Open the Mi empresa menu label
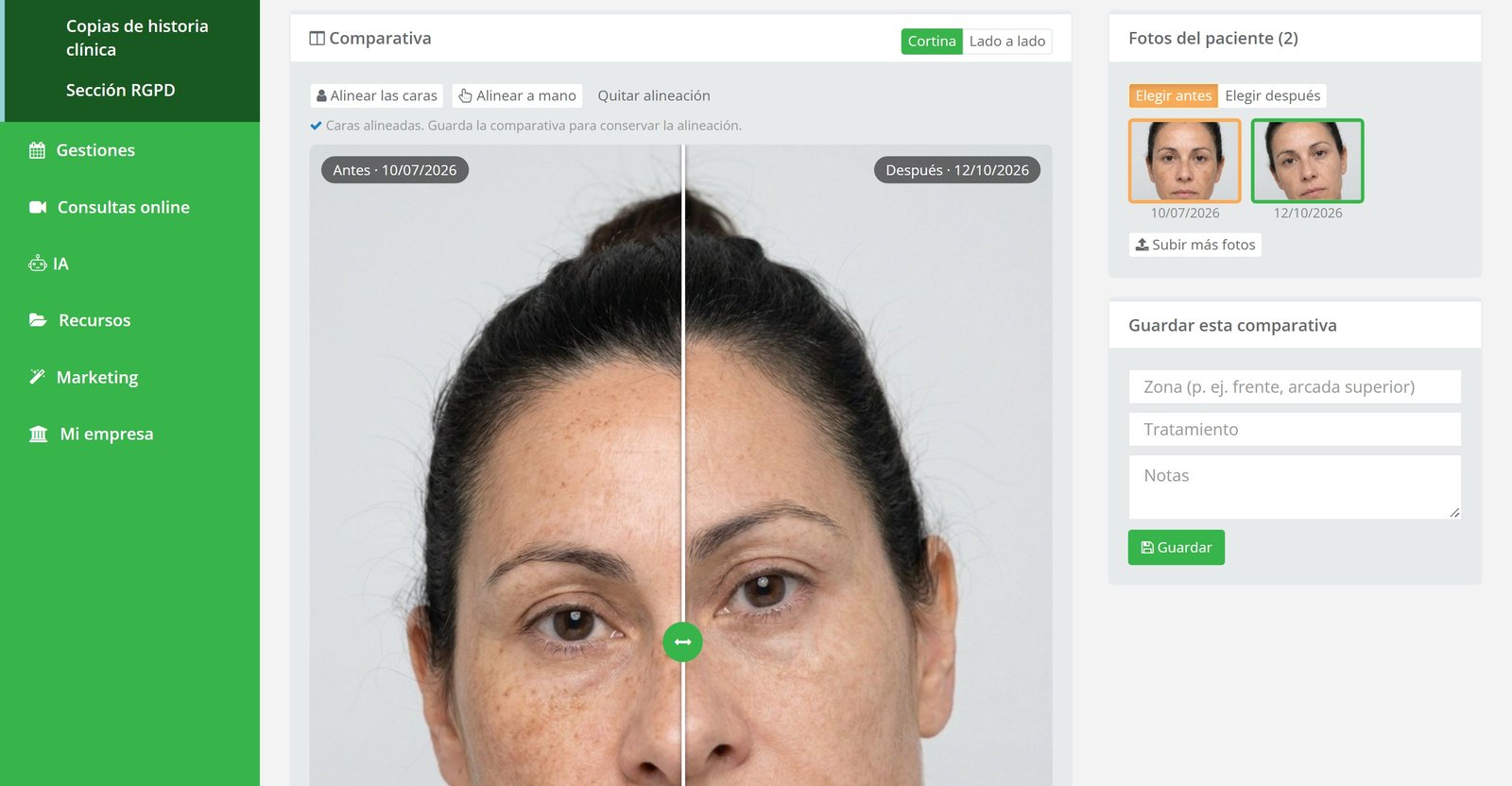 tap(107, 434)
